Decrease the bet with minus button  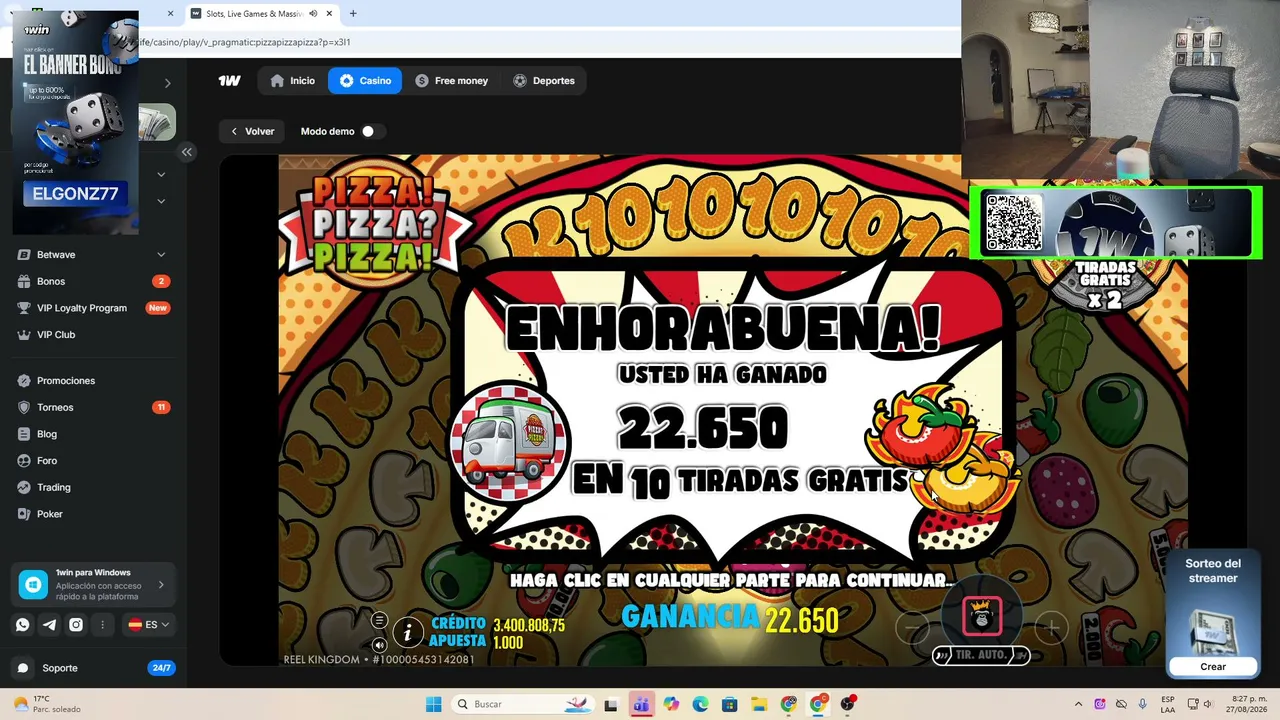point(912,628)
